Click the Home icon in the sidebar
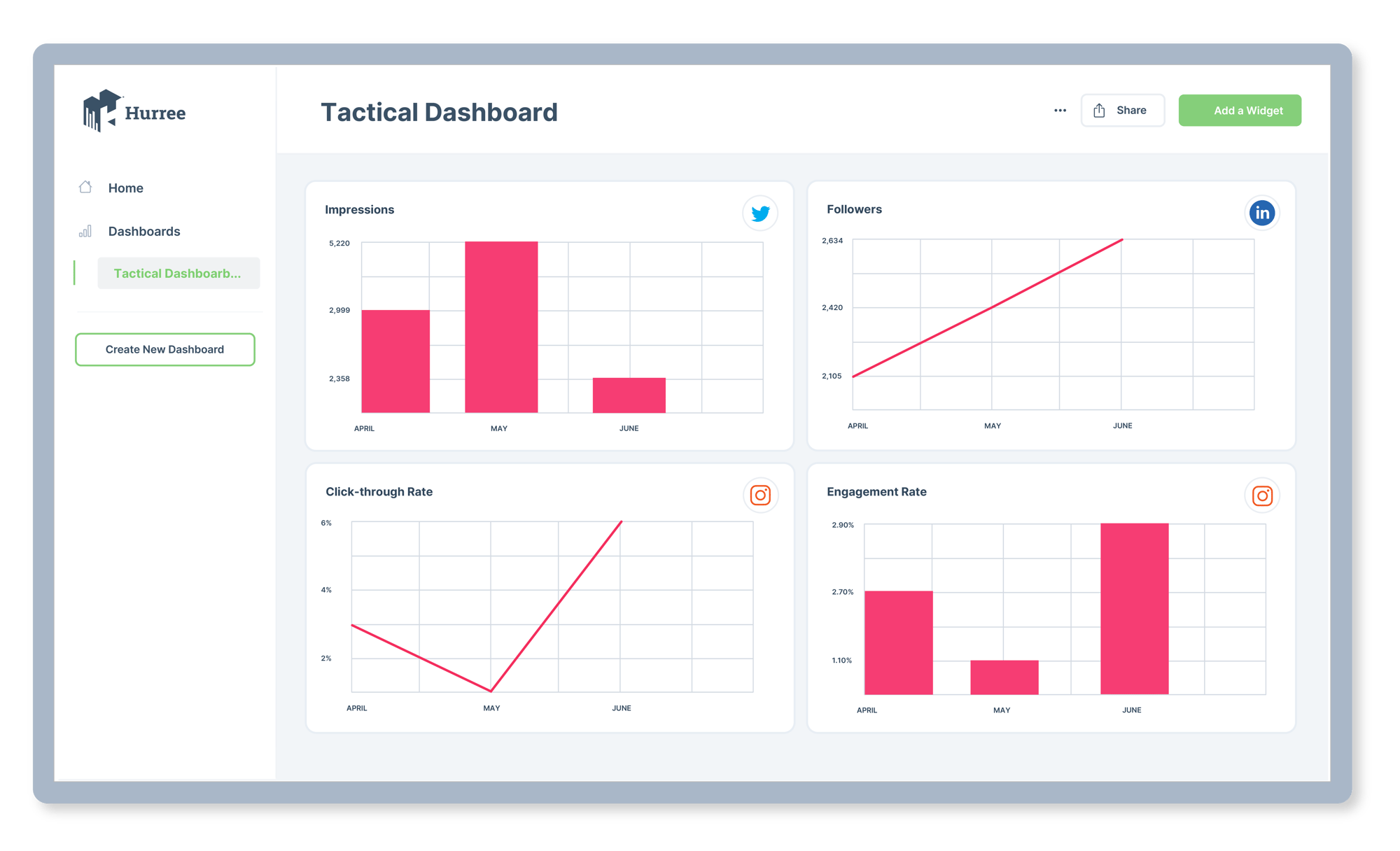Viewport: 1400px width, 851px height. (85, 187)
